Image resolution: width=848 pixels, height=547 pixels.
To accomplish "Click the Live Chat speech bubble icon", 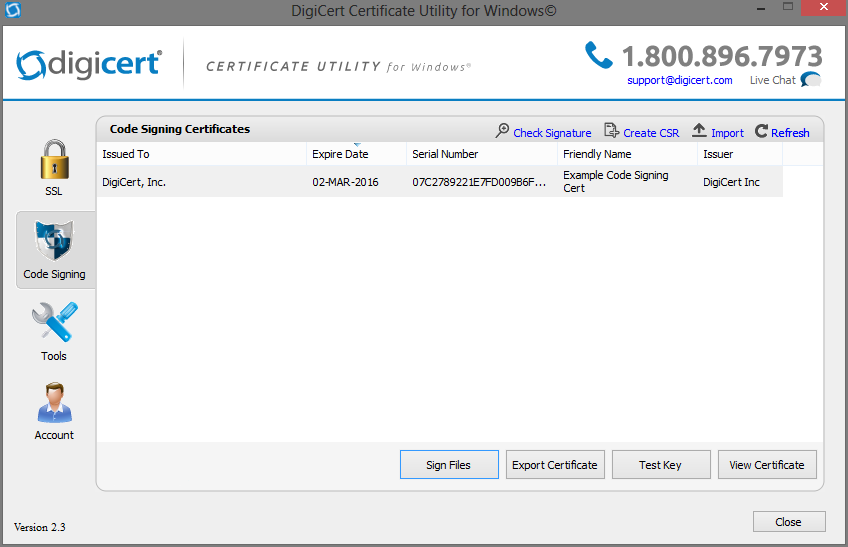I will tap(811, 80).
